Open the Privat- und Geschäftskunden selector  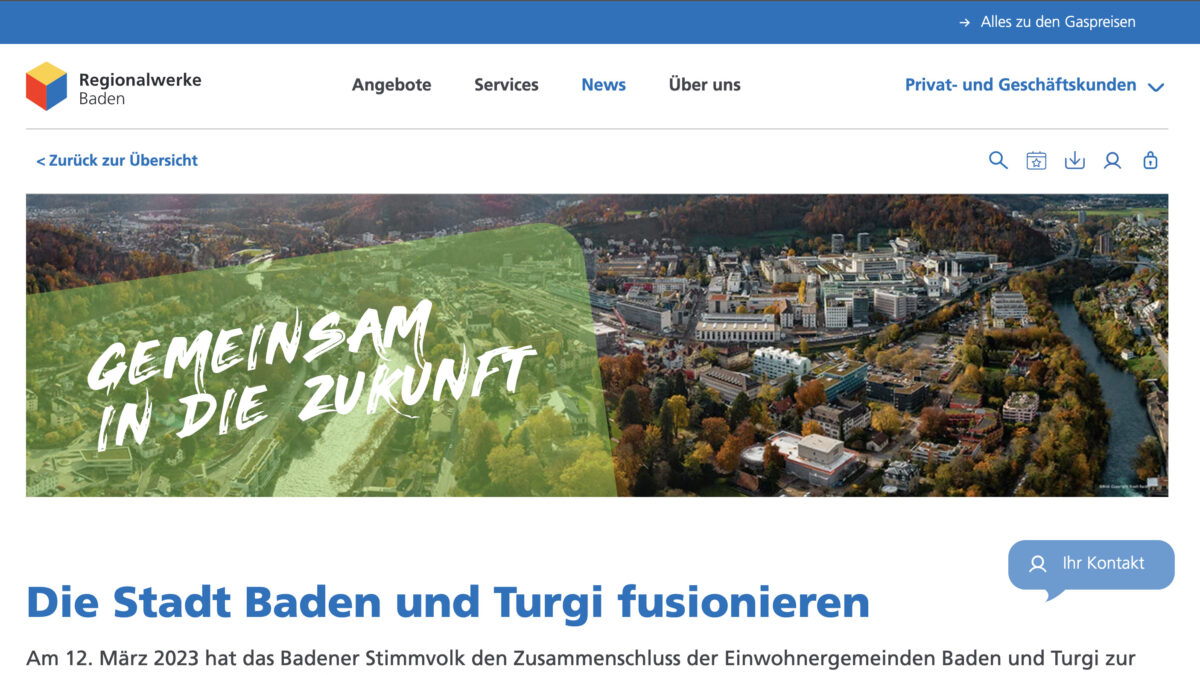coord(1020,85)
